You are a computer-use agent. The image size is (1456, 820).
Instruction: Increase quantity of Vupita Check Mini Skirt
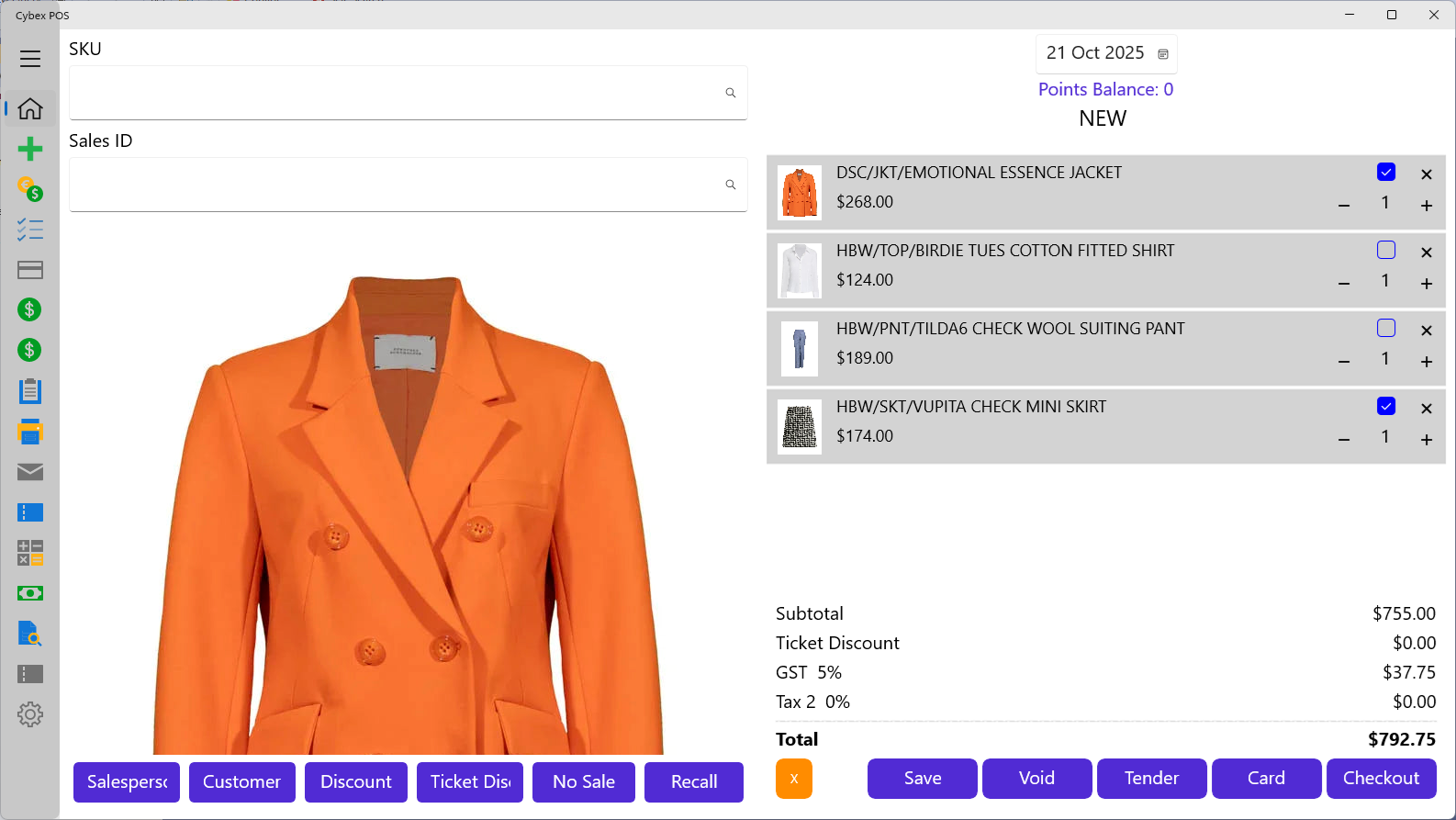click(1427, 440)
